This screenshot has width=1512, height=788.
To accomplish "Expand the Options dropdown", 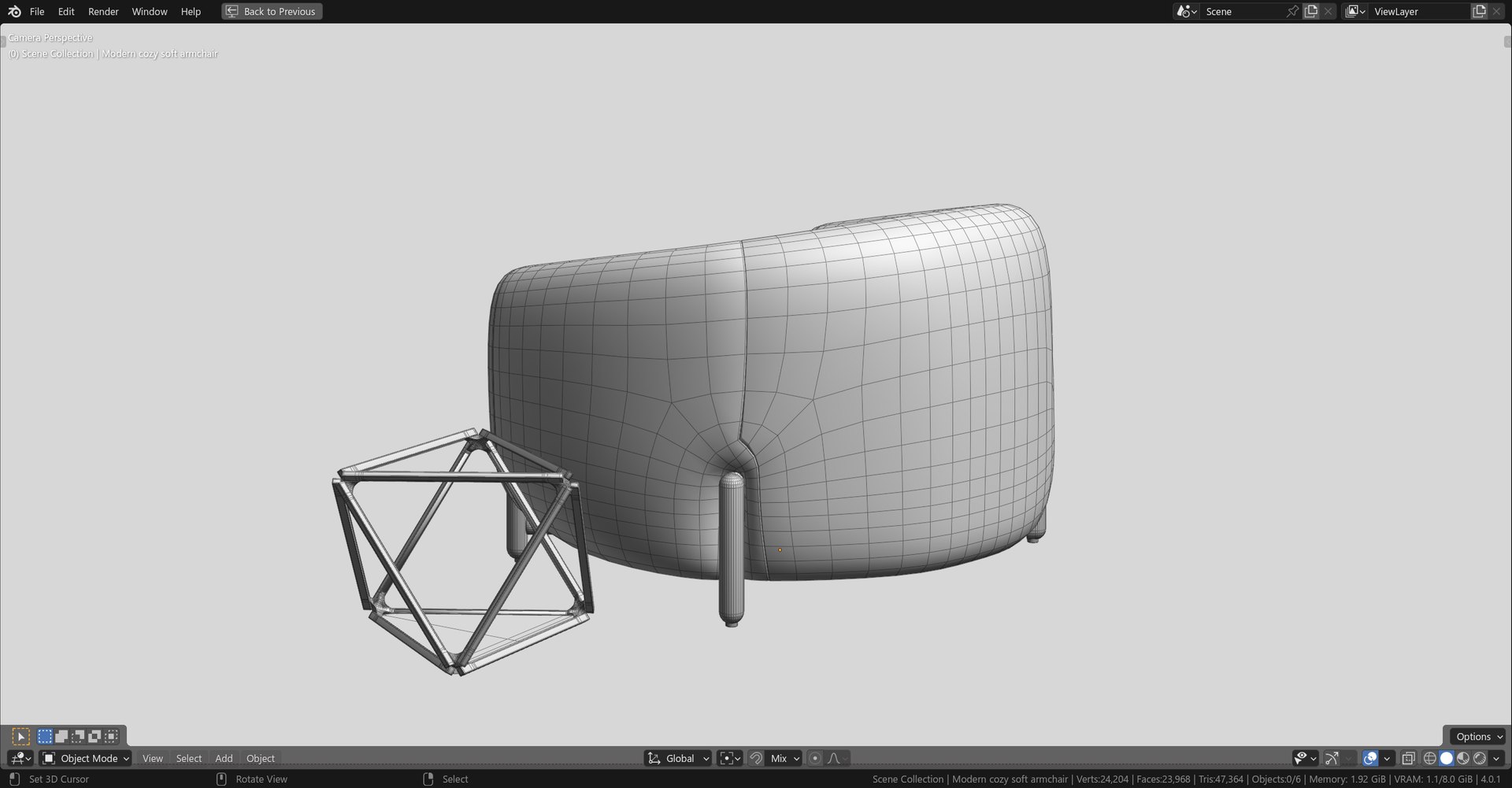I will pos(1477,736).
